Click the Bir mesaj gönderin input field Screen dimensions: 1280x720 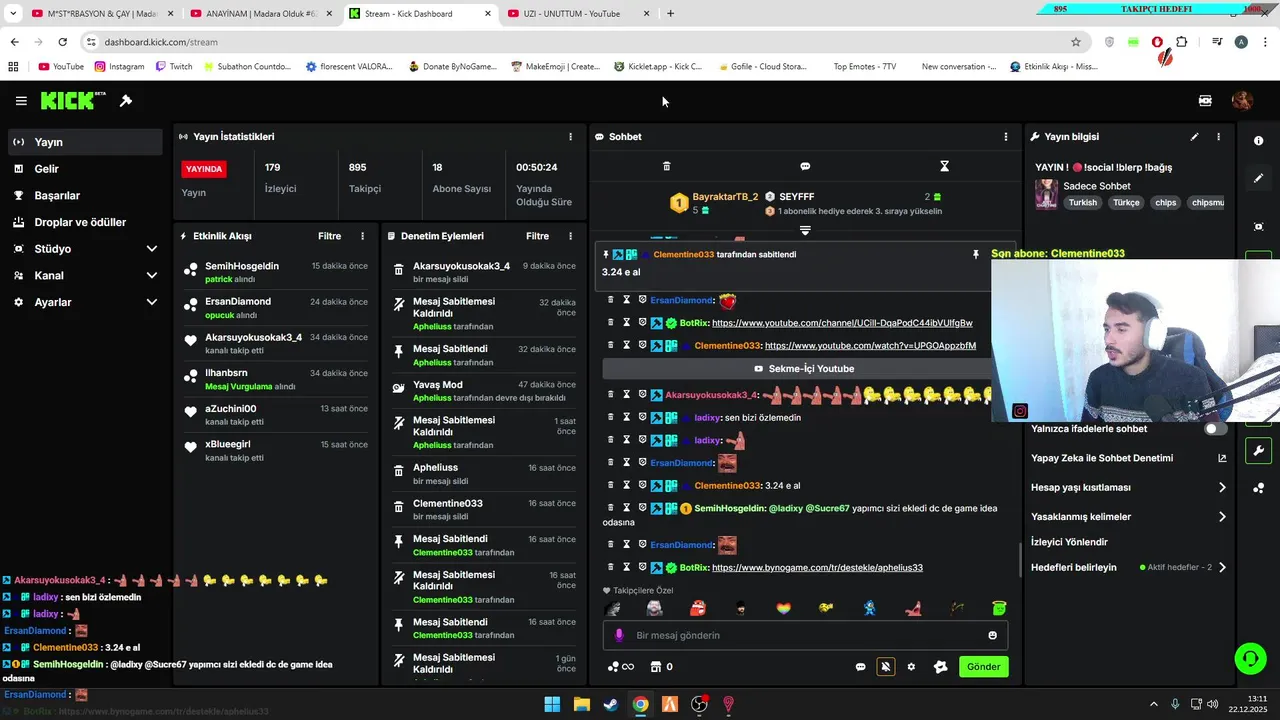pos(805,635)
